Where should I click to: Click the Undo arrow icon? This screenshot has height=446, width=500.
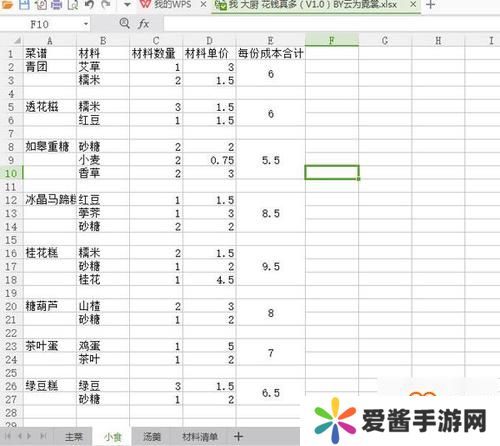click(x=89, y=4)
